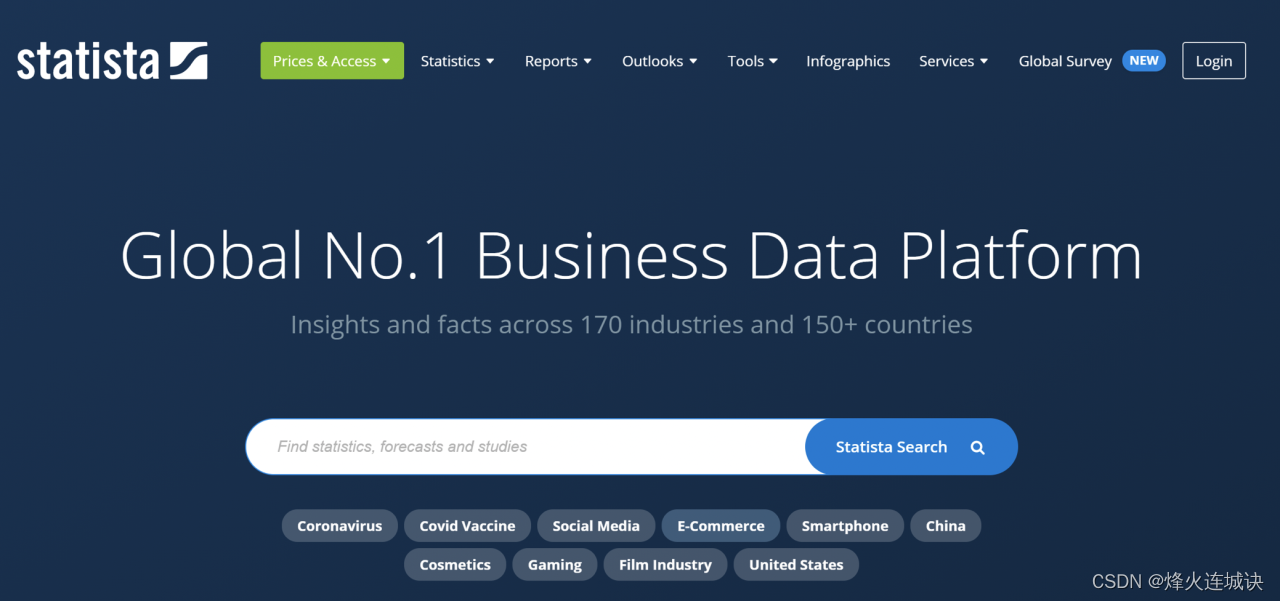Expand the Statistics menu
Viewport: 1280px width, 601px height.
point(457,61)
